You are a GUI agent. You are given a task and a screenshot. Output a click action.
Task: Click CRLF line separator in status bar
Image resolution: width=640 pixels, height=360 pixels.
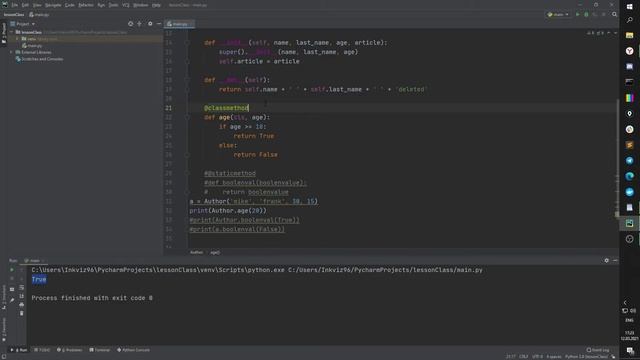524,357
